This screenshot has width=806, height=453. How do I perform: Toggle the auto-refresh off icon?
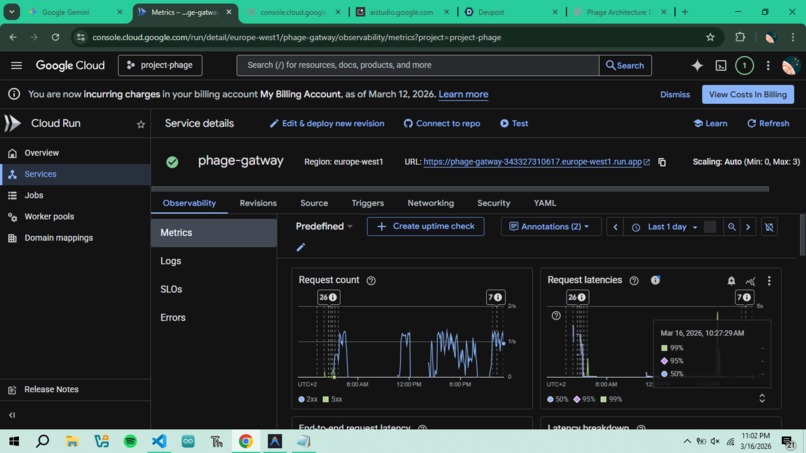769,227
